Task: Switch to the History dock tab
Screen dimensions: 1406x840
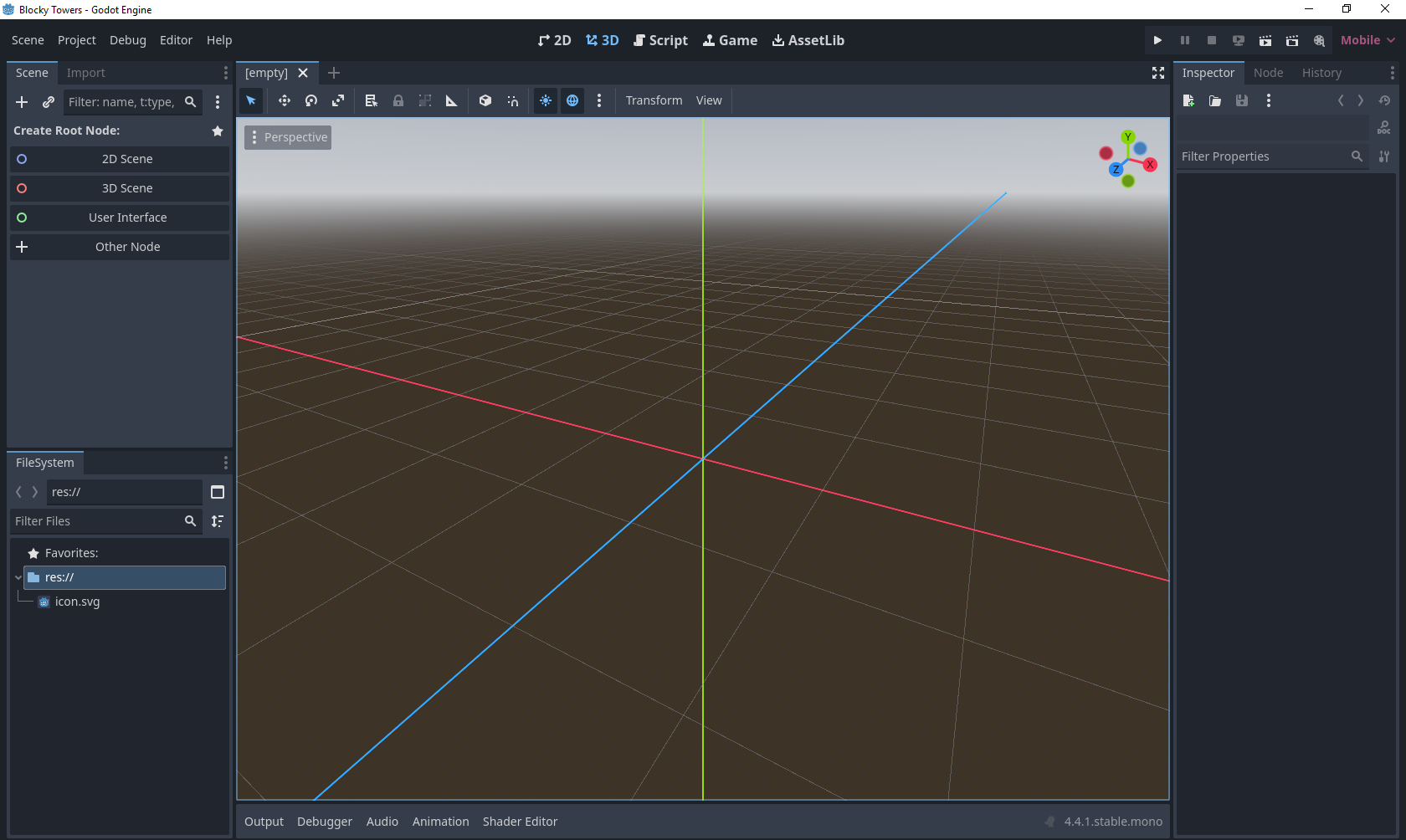Action: tap(1321, 73)
